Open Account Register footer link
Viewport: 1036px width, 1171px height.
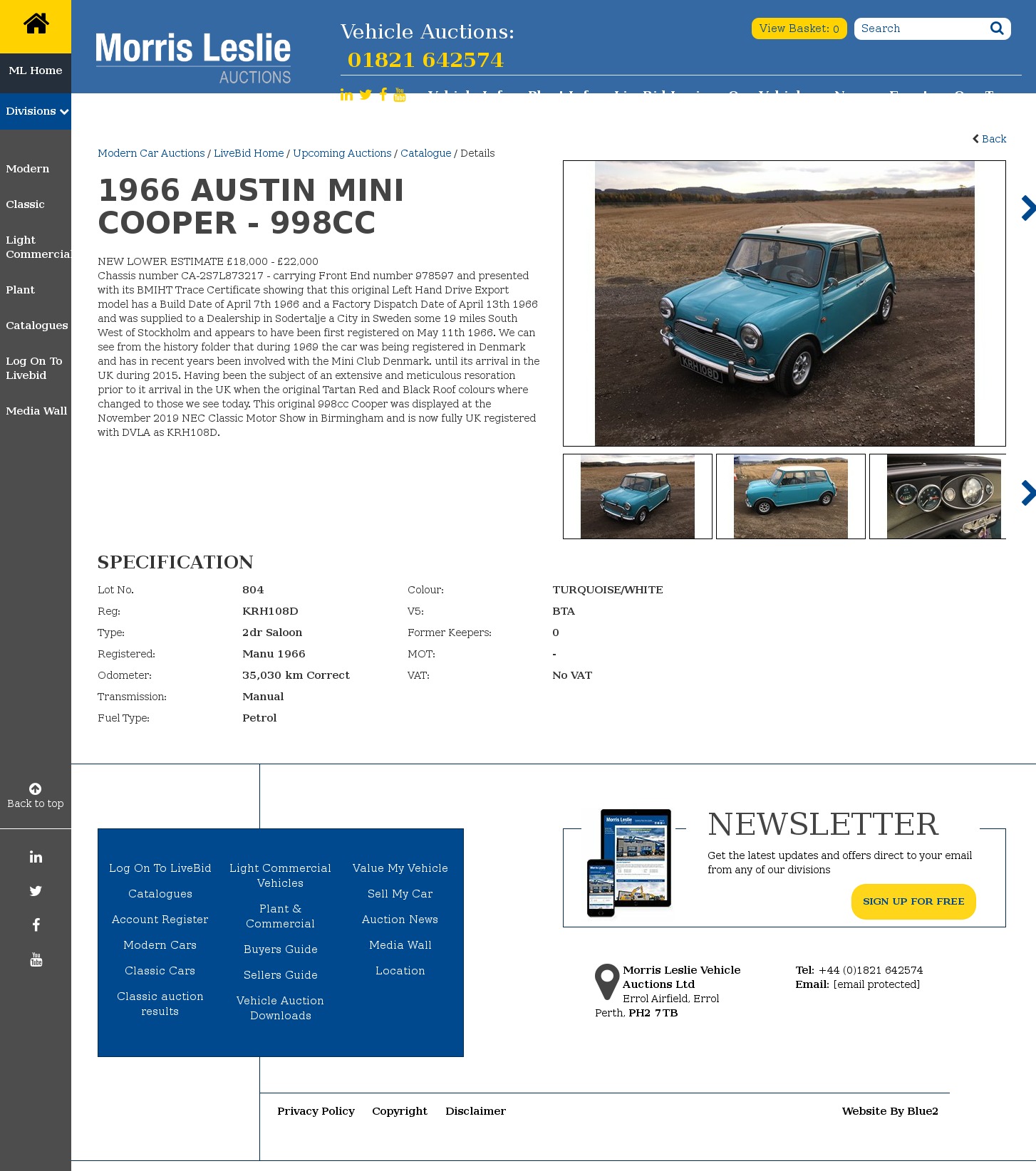tap(160, 920)
